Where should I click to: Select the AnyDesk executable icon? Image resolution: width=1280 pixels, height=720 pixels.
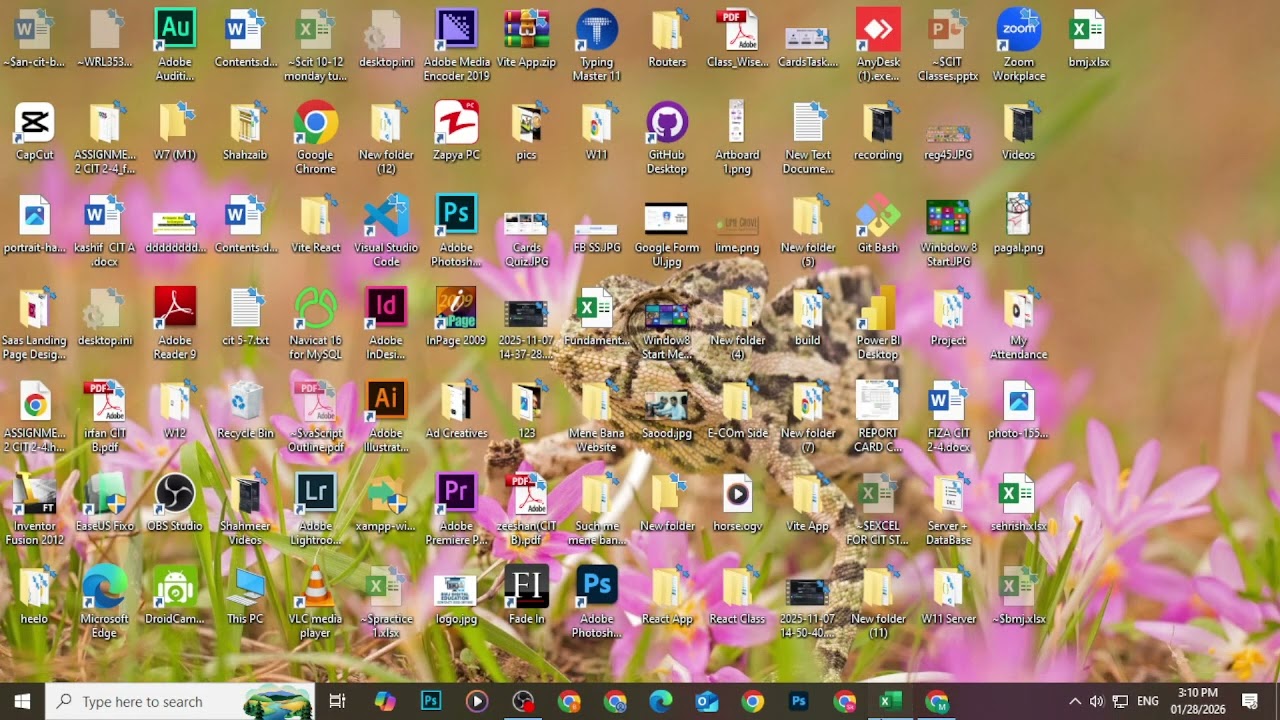coord(878,45)
